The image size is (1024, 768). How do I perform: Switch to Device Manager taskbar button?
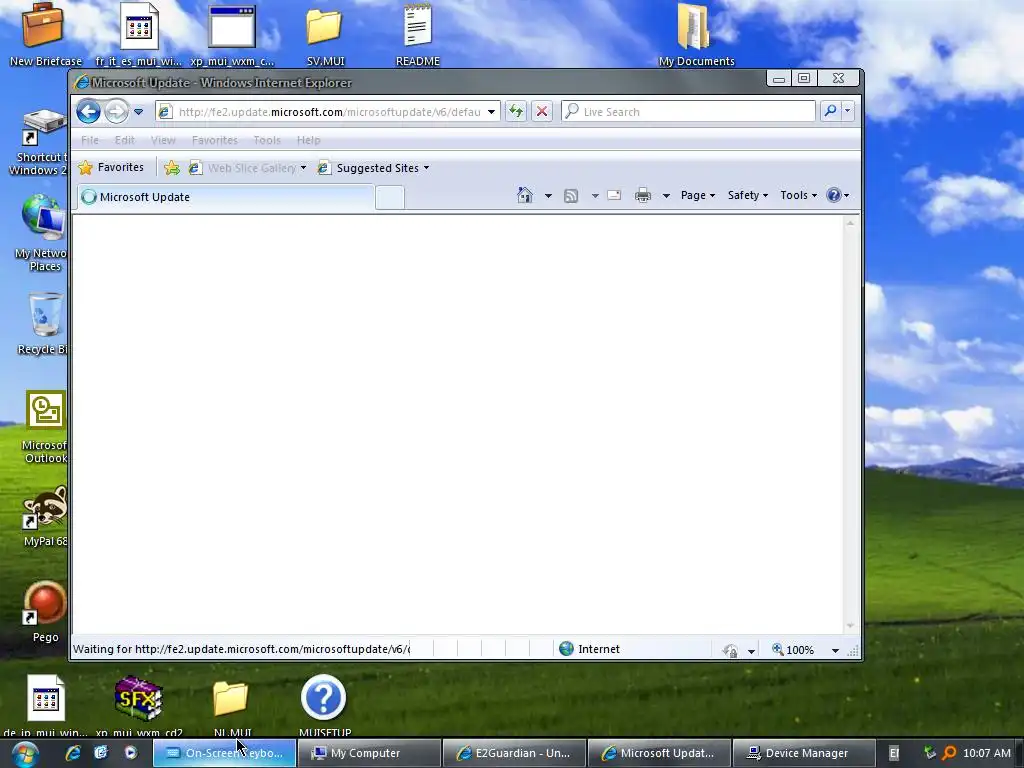click(804, 753)
